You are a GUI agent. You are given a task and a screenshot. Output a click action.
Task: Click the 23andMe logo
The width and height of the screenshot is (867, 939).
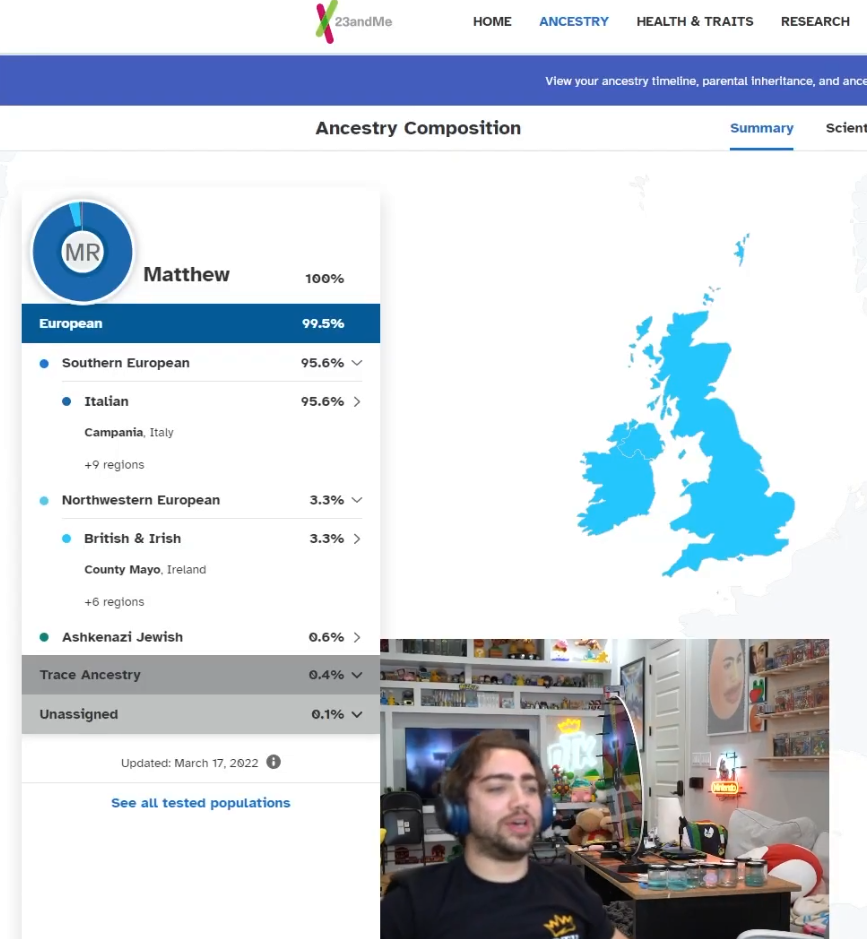pos(354,22)
